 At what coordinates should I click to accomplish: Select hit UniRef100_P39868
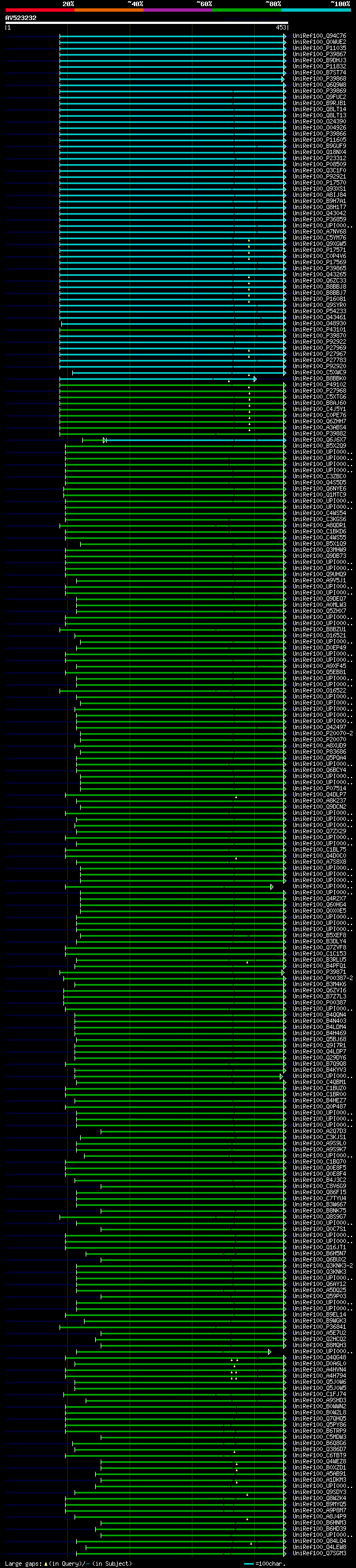[319, 78]
